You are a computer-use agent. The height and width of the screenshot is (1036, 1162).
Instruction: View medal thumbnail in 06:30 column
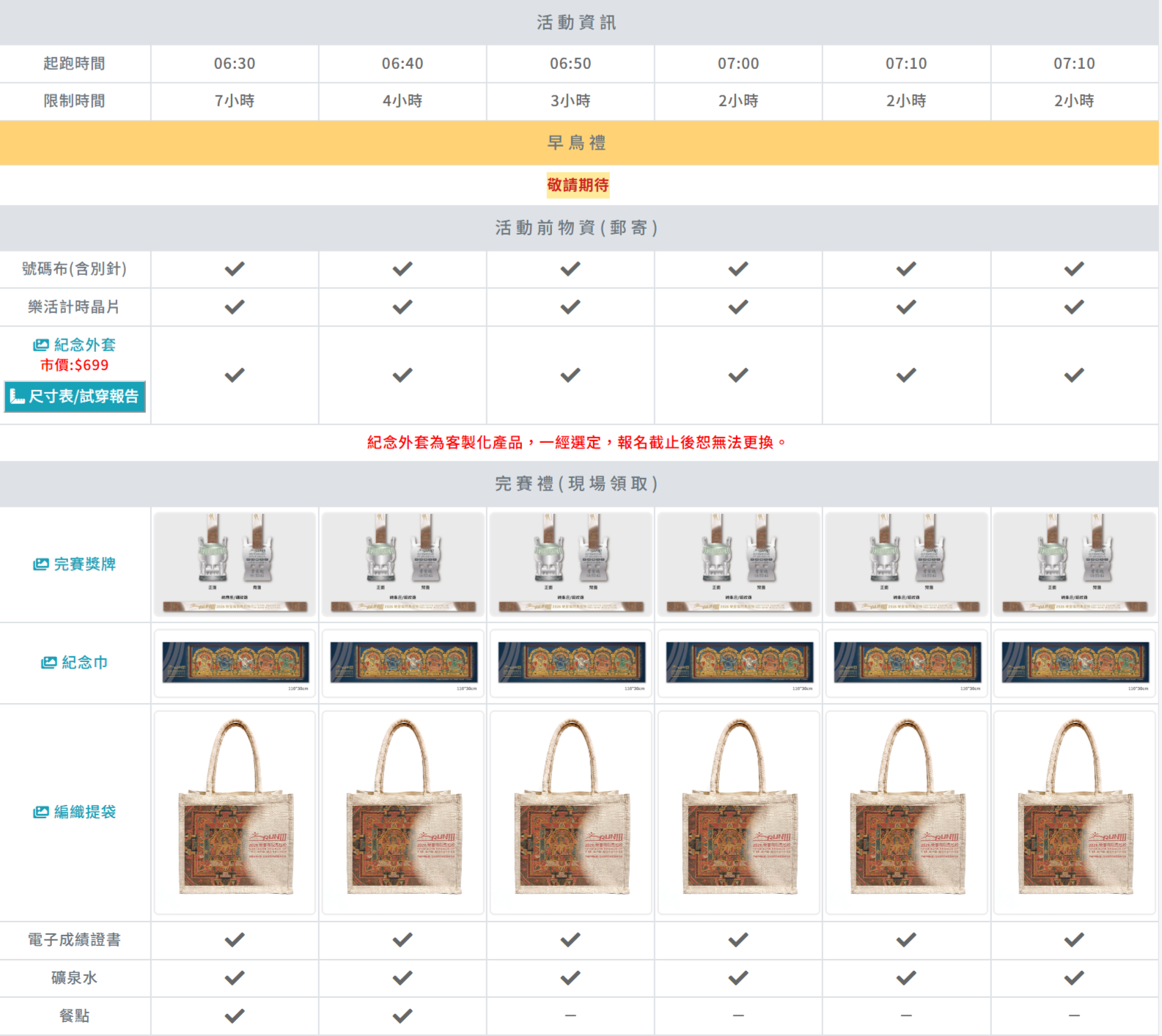[x=235, y=564]
